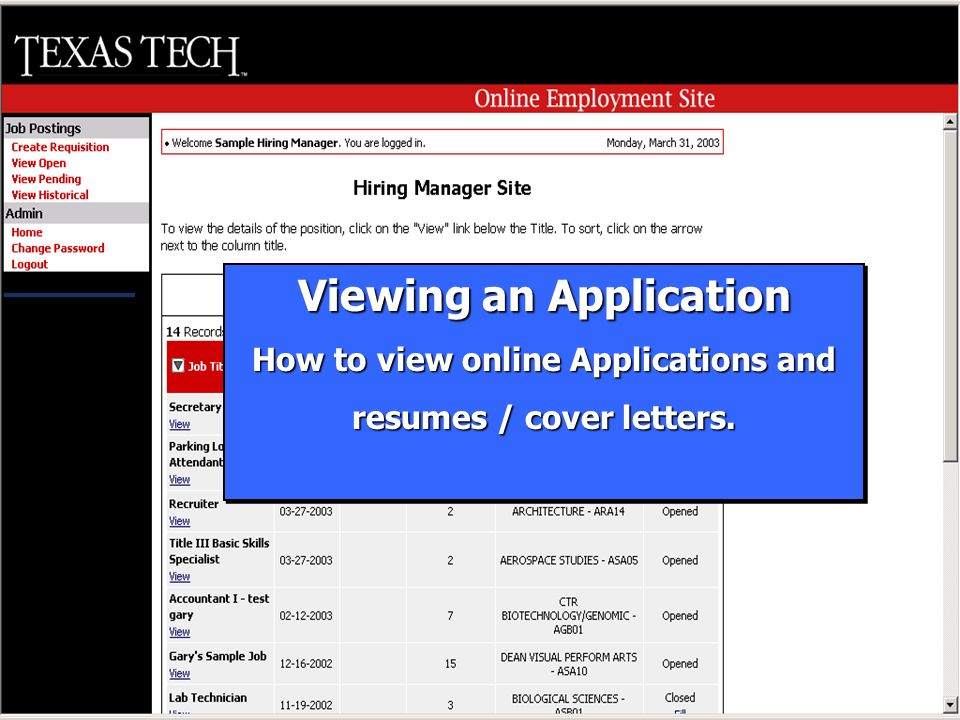The height and width of the screenshot is (720, 960).
Task: Click the scrollbar down arrow
Action: pyautogui.click(x=950, y=705)
